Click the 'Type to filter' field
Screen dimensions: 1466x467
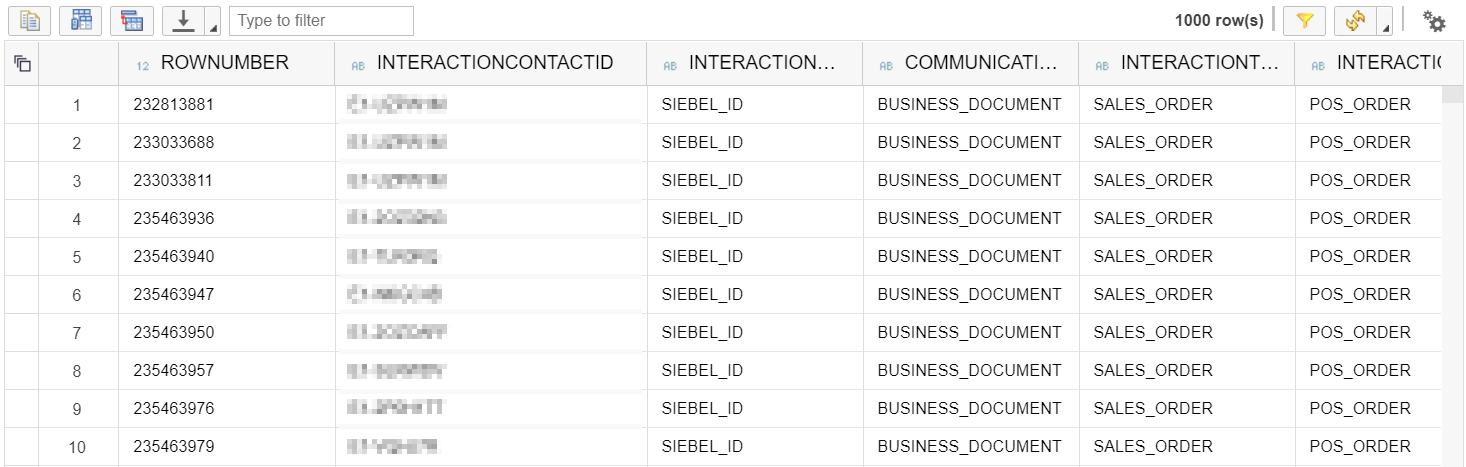click(321, 20)
